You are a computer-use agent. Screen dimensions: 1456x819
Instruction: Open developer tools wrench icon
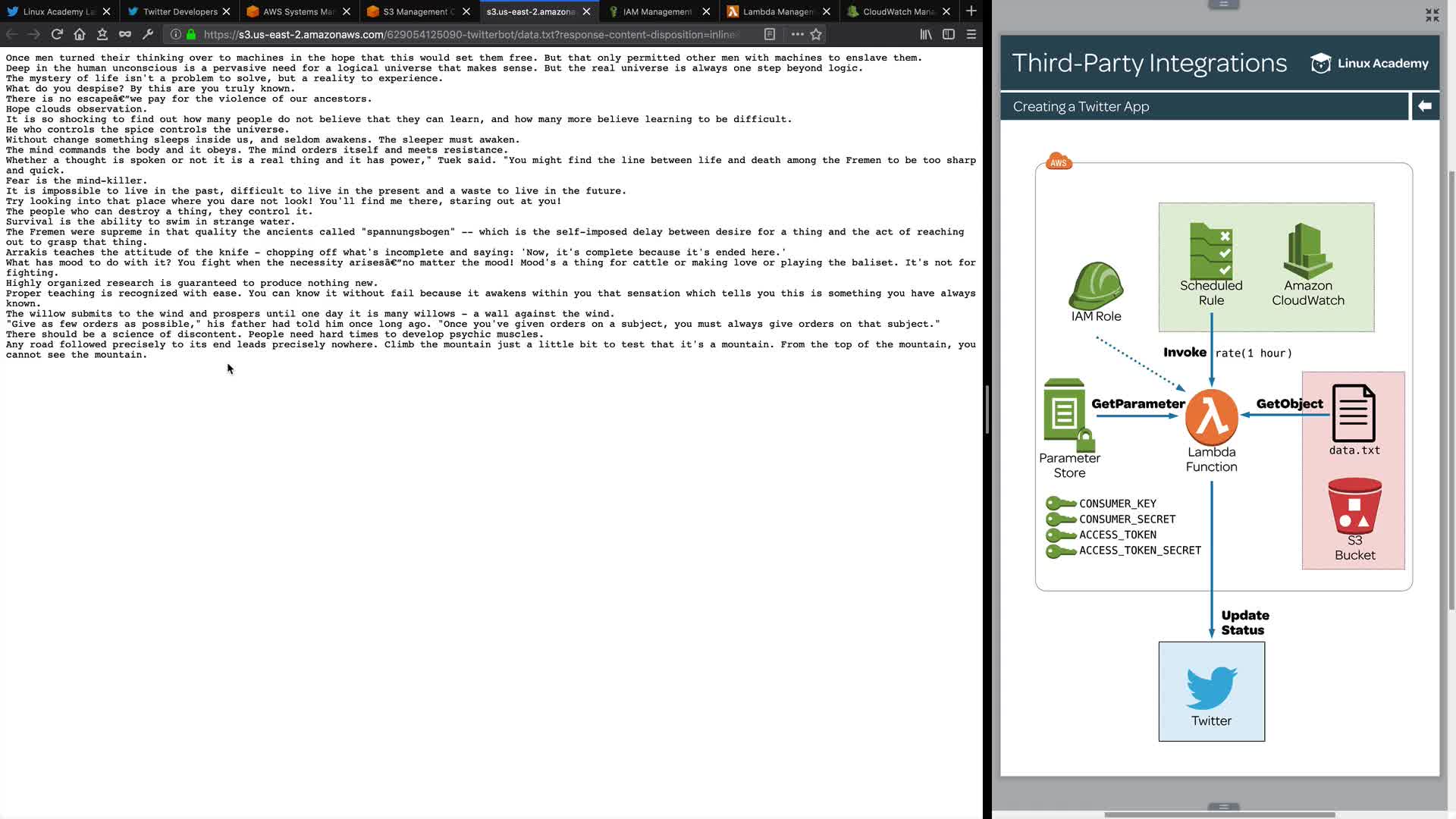[x=148, y=34]
